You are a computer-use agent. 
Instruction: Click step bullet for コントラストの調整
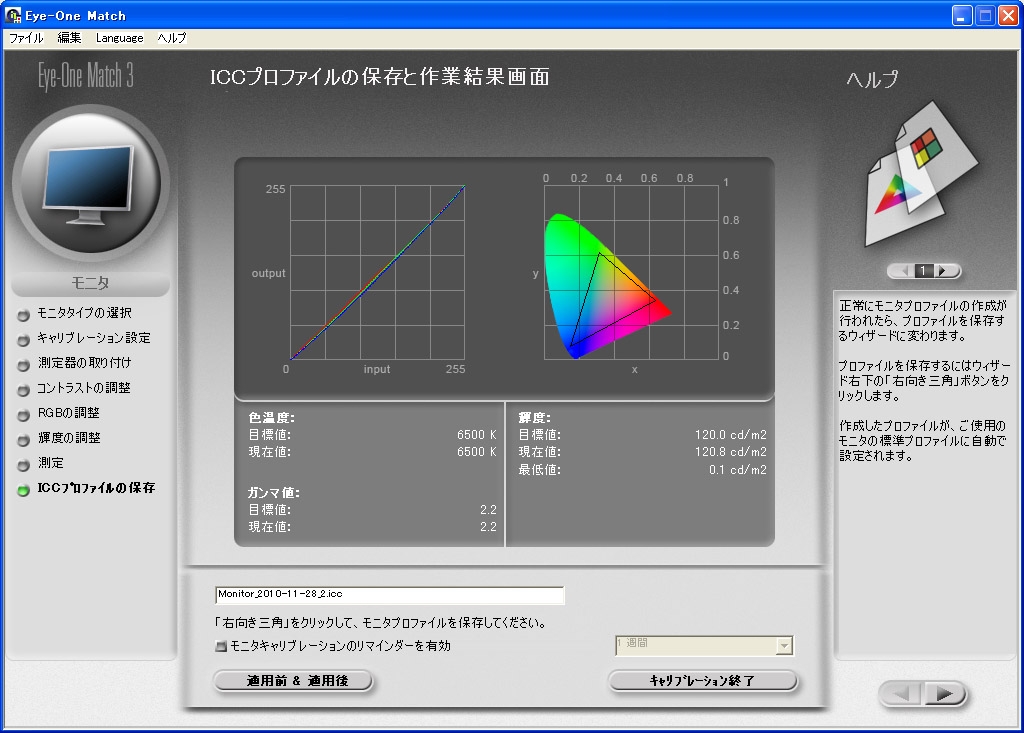tap(24, 390)
